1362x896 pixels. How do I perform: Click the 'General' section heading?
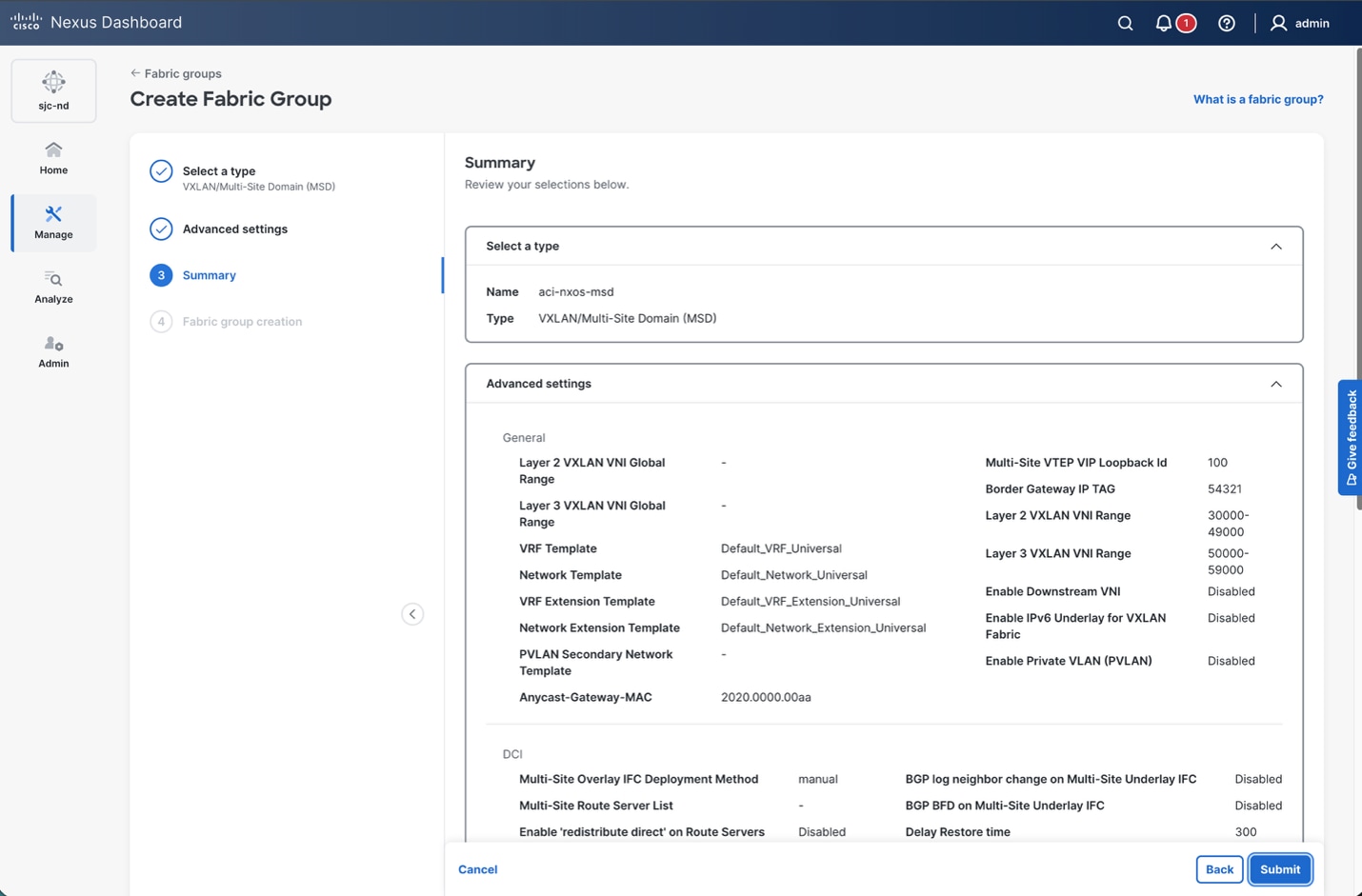click(524, 438)
